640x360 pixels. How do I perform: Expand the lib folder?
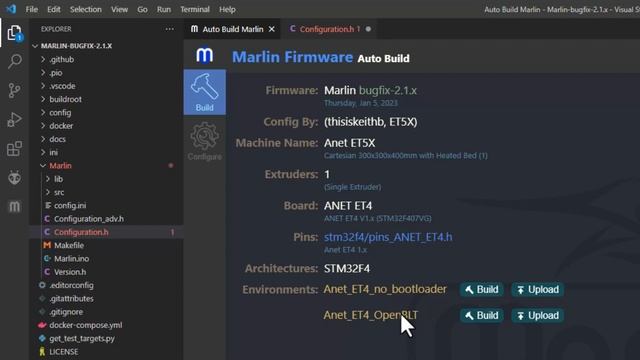[58, 179]
